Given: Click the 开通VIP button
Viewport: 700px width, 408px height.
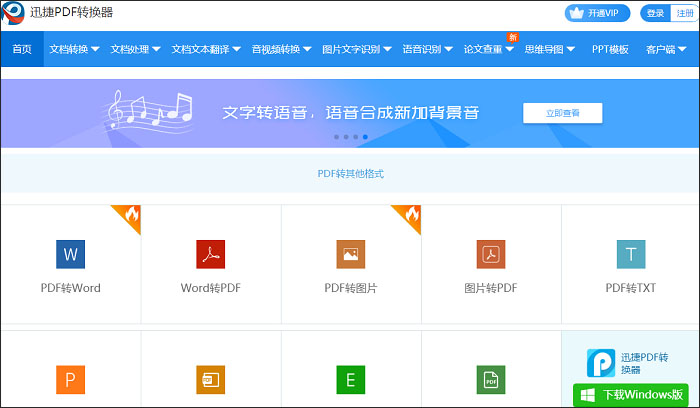Looking at the screenshot, I should click(597, 13).
